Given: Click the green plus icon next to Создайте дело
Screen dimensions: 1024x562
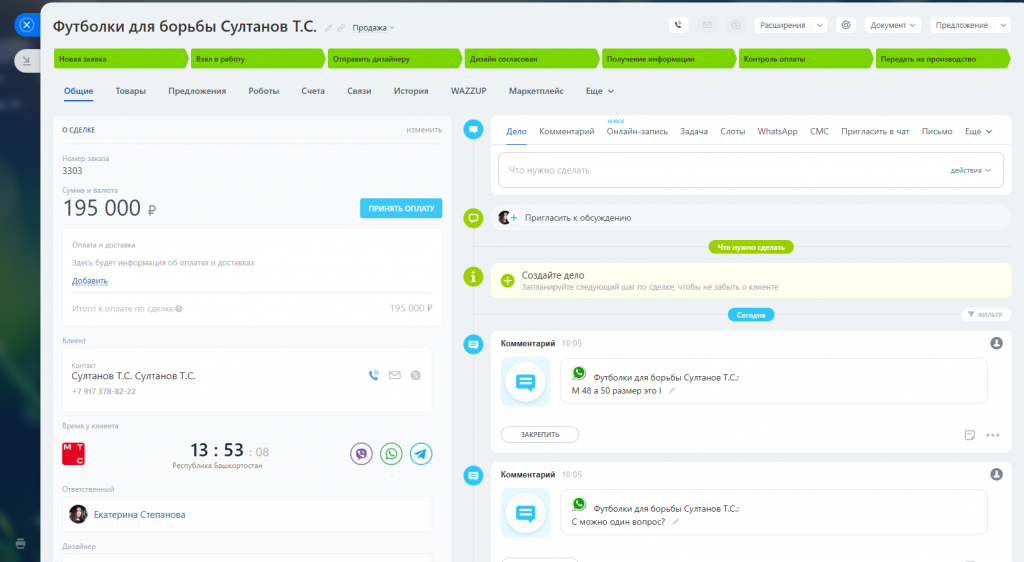Looking at the screenshot, I should 507,281.
